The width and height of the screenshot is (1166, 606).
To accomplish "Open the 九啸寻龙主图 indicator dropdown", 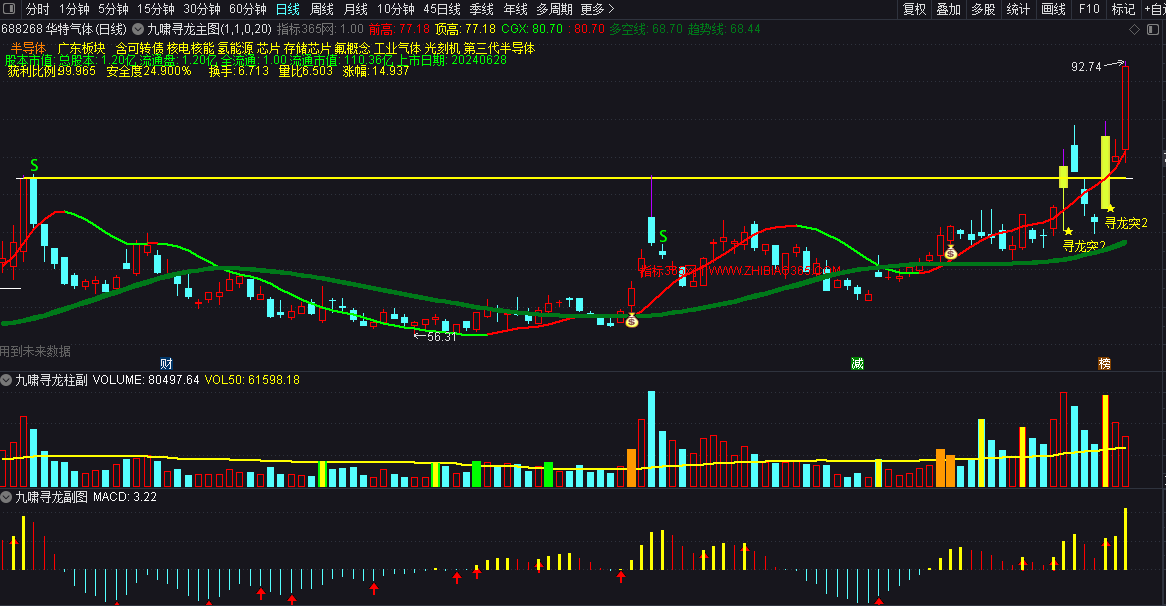I will [138, 29].
